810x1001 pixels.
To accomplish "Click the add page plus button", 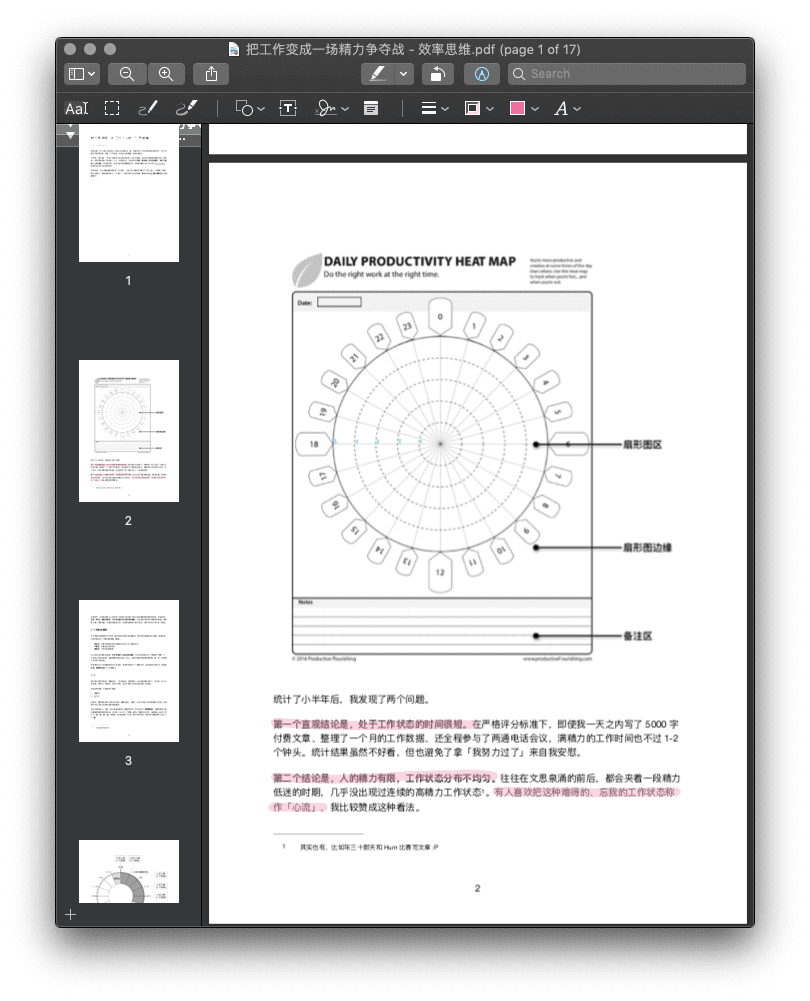I will pyautogui.click(x=70, y=915).
